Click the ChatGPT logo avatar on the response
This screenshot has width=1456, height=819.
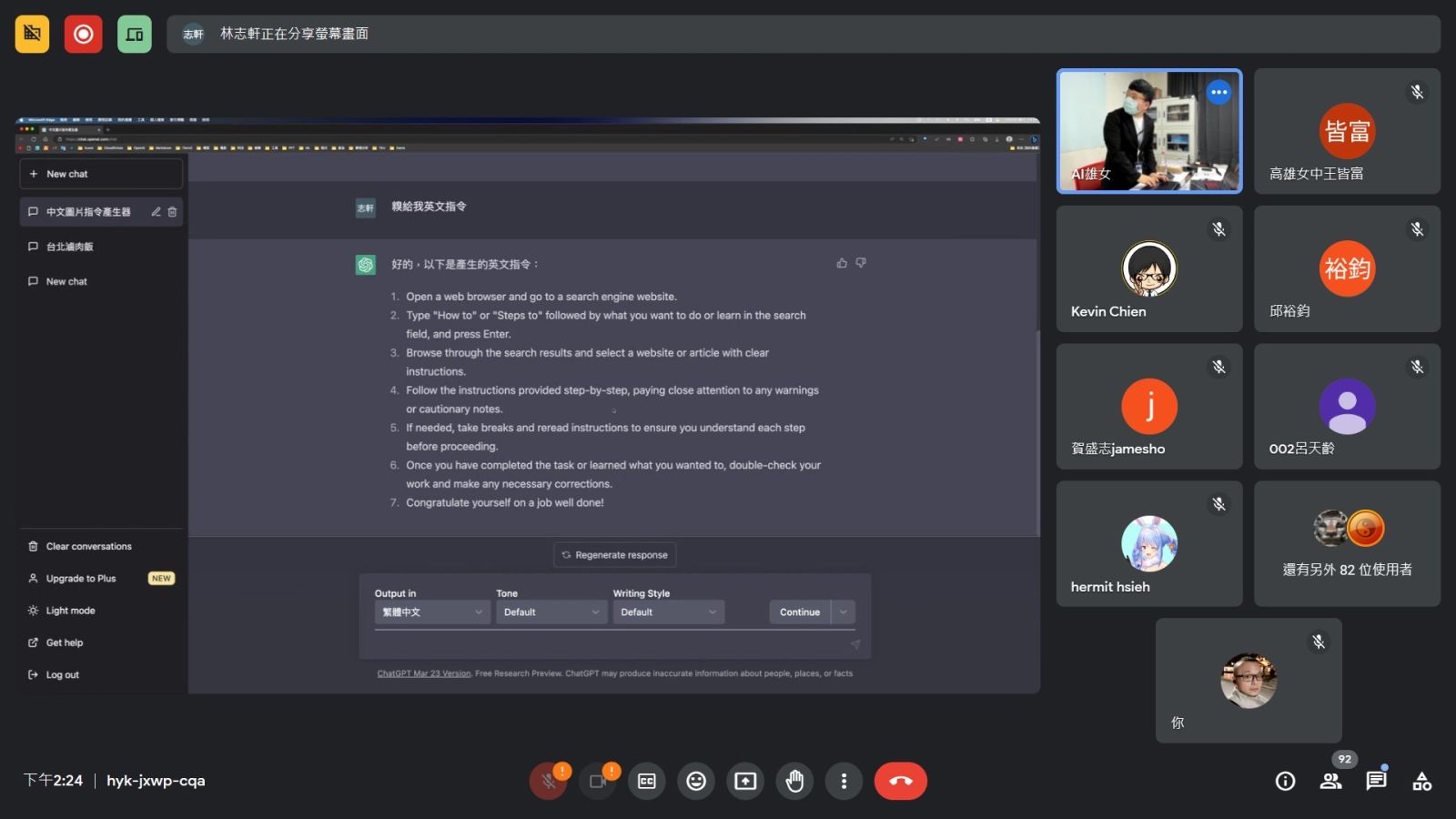[x=365, y=265]
